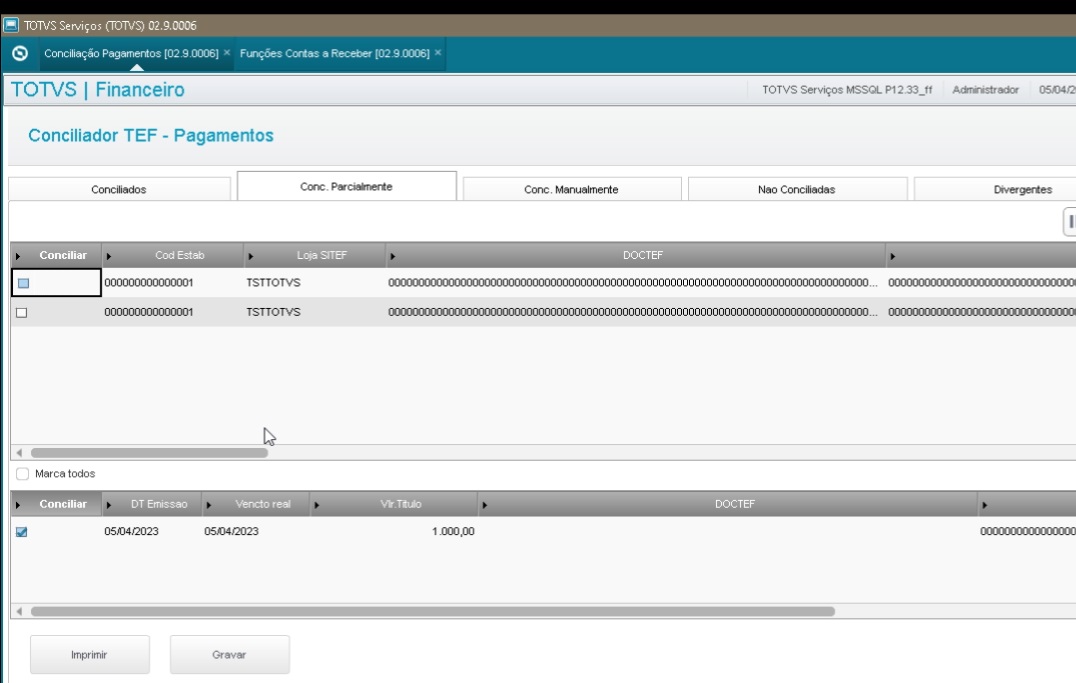Open the Divergentes tab

(1022, 189)
